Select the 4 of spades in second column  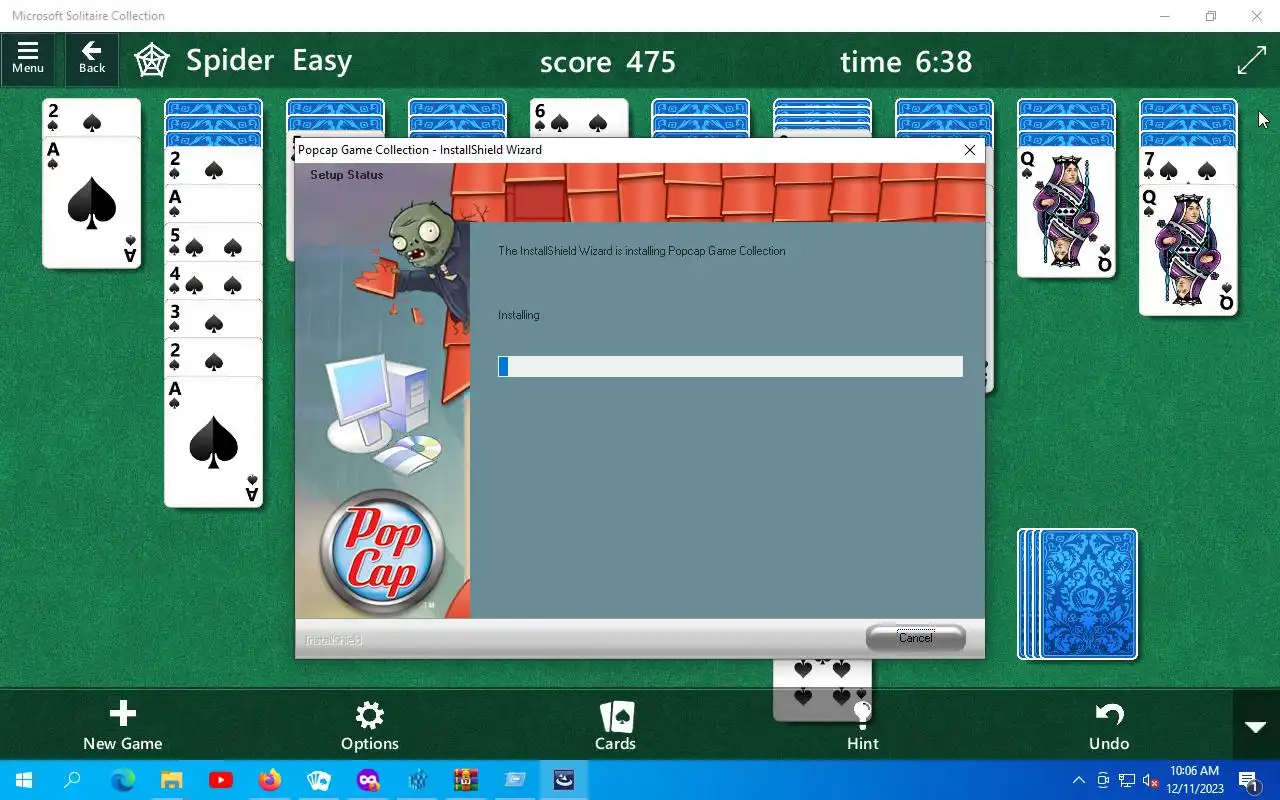(x=213, y=281)
